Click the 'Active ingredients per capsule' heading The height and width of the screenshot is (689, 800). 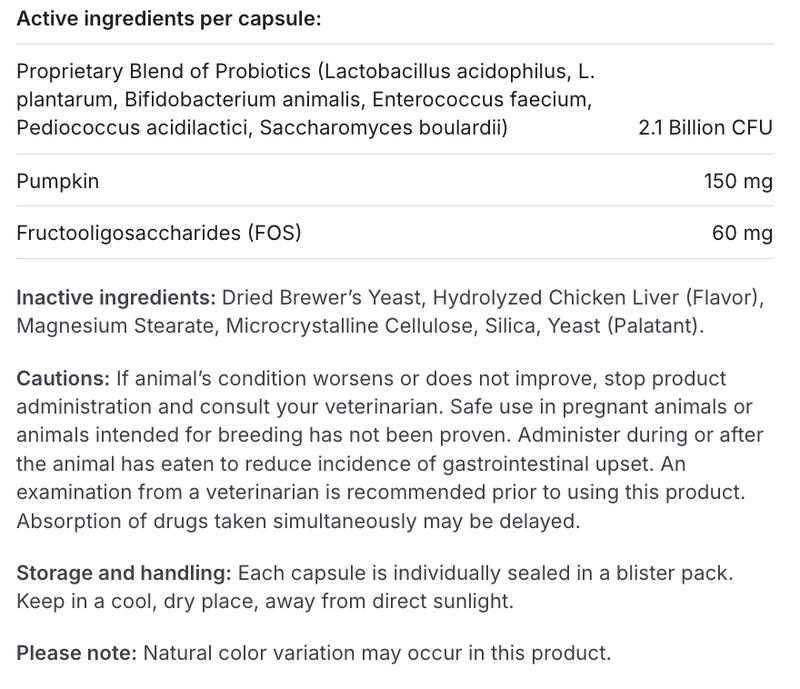coord(168,19)
